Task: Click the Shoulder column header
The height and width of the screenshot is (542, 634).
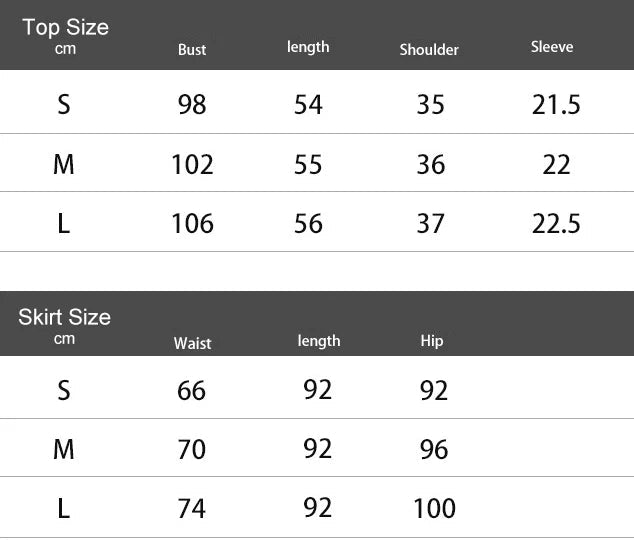Action: pyautogui.click(x=429, y=50)
